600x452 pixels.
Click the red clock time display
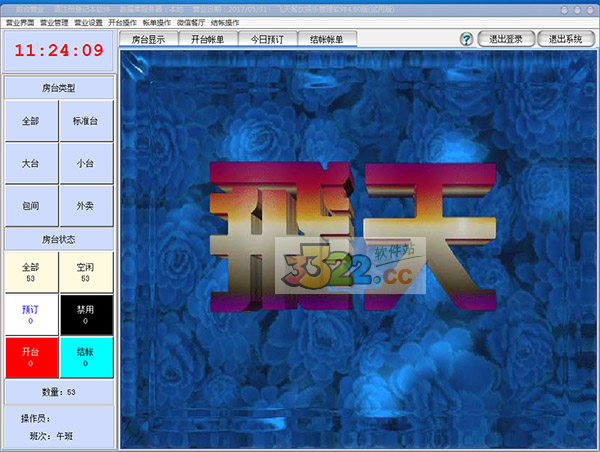coord(59,50)
